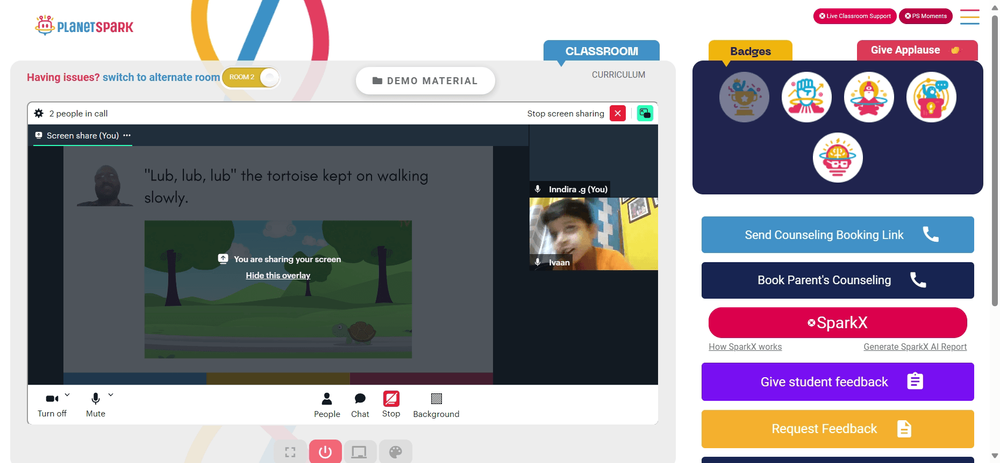Expand microphone options chevron
The image size is (1000, 463).
111,395
